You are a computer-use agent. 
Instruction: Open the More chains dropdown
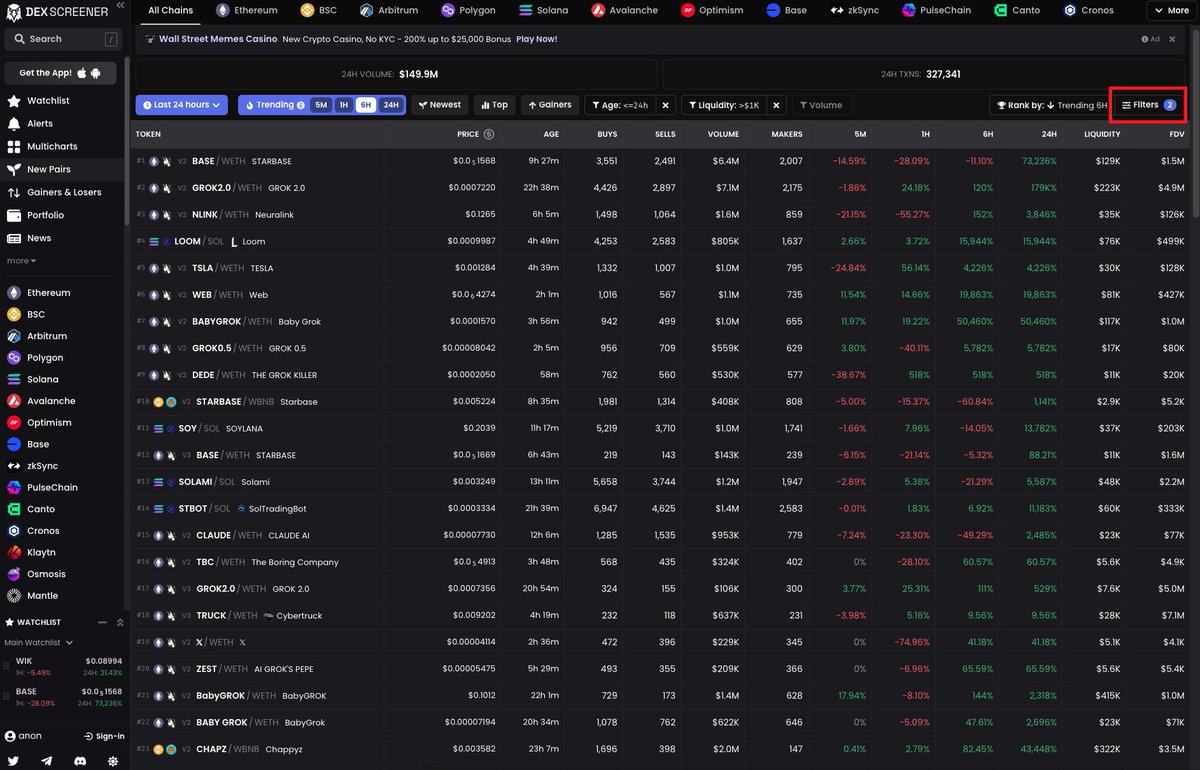1171,11
